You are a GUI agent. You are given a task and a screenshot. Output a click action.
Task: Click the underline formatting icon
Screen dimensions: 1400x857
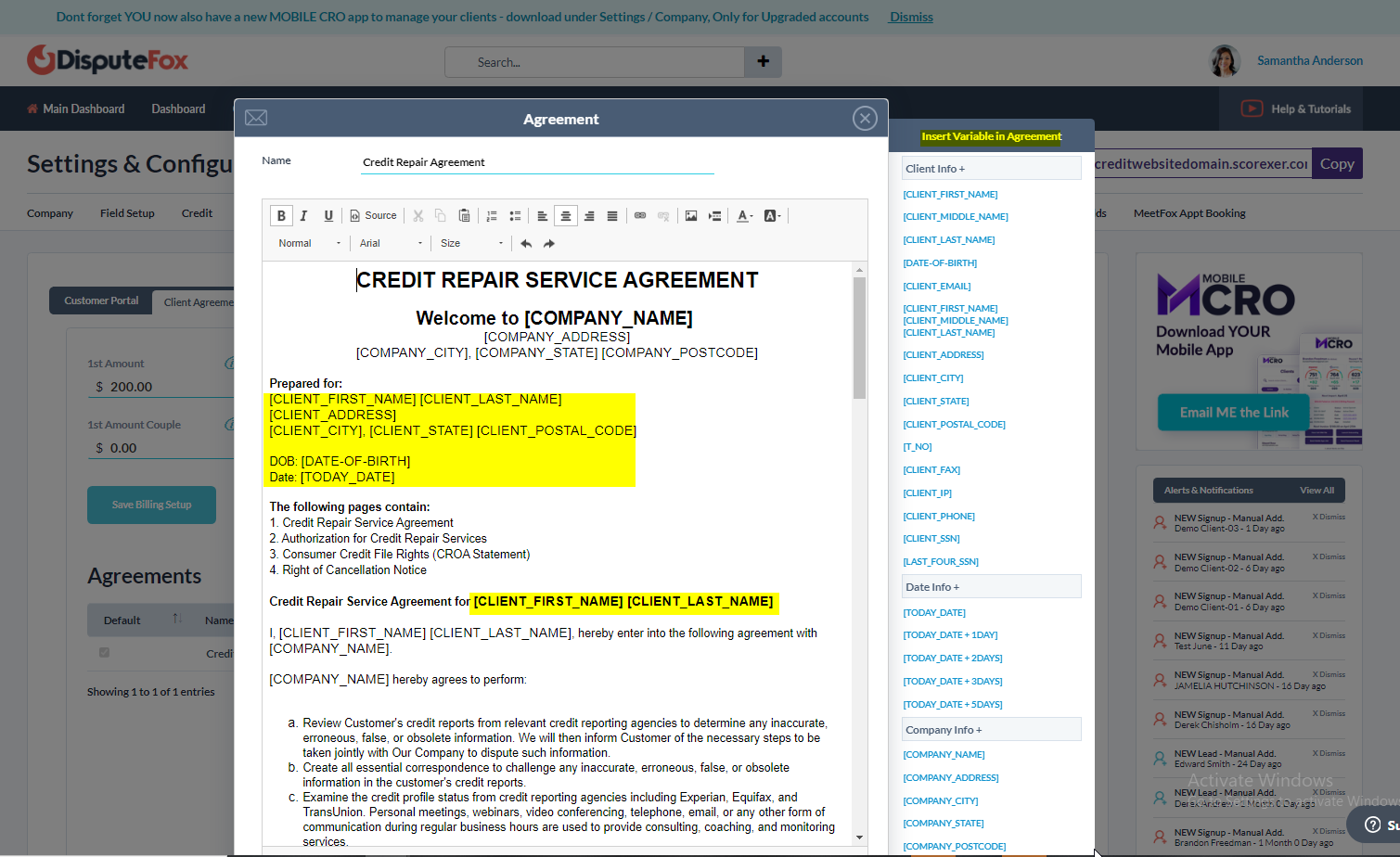[x=328, y=216]
